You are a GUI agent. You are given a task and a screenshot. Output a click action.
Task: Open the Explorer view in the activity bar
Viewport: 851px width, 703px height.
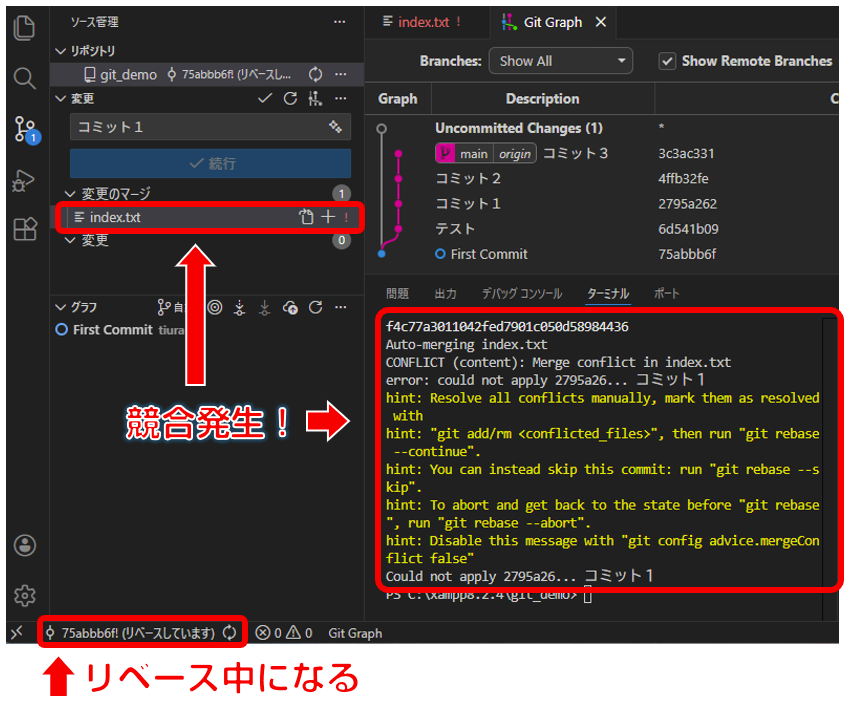click(x=25, y=28)
